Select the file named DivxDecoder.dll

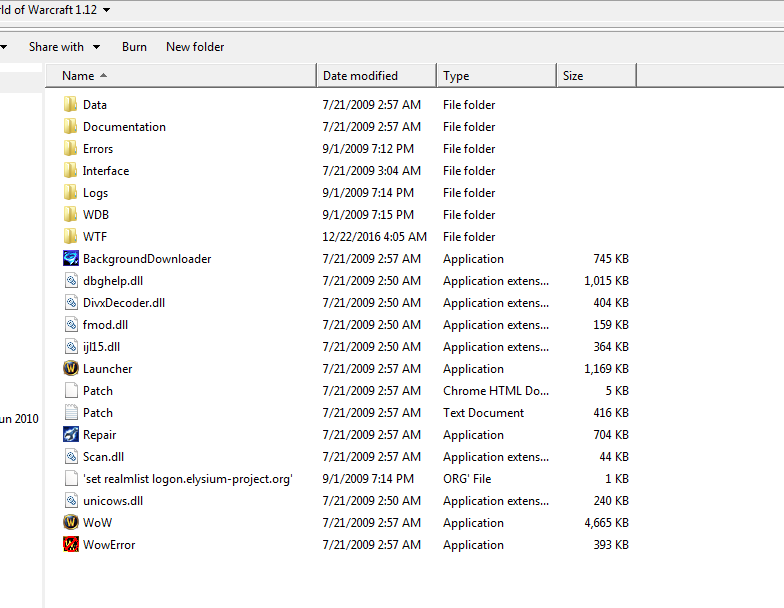click(x=124, y=302)
